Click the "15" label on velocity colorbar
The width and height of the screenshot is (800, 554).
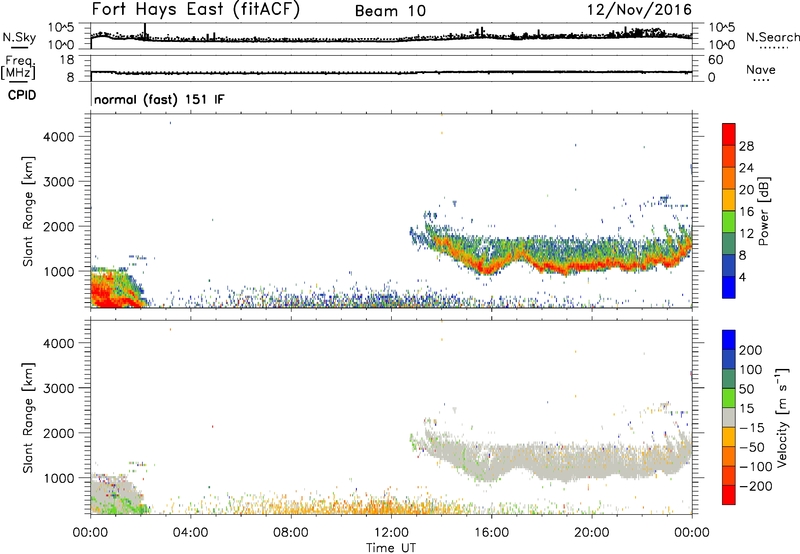coord(746,408)
